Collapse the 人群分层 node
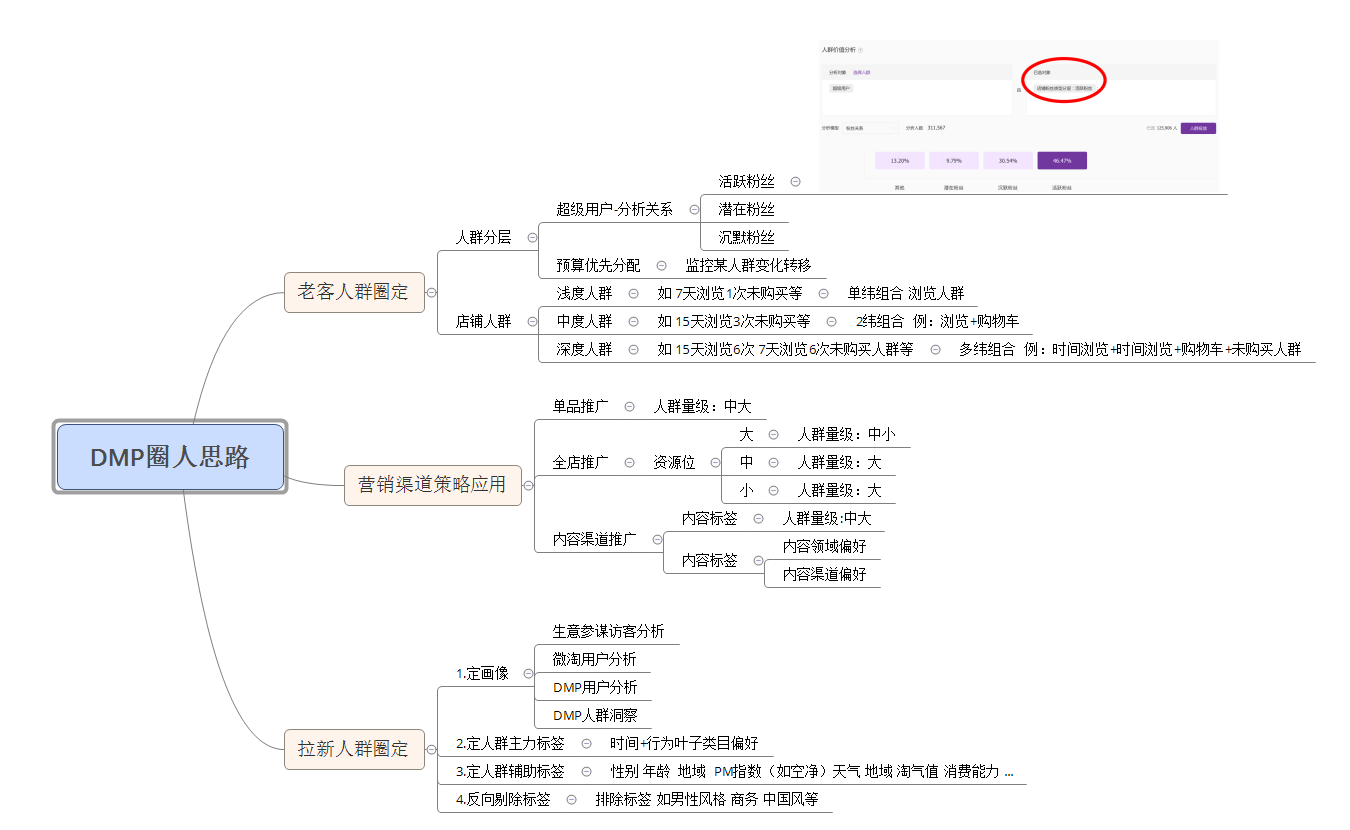1350x830 pixels. (532, 238)
